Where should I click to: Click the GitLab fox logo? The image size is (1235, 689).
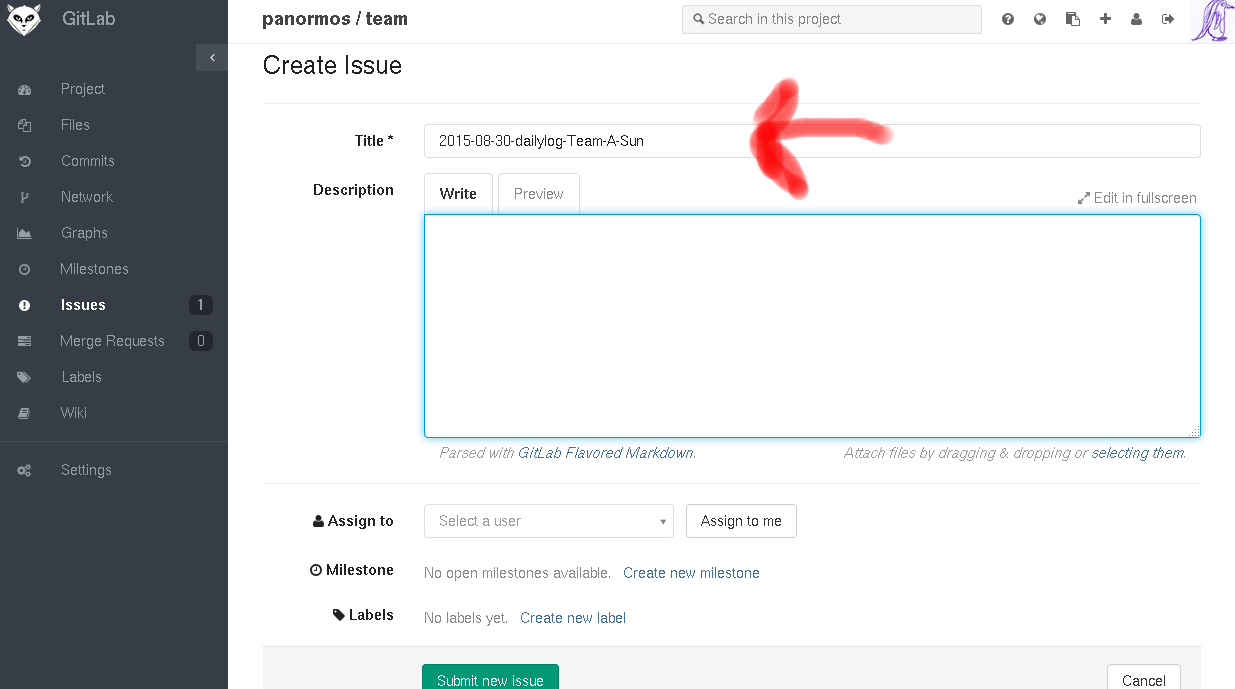[x=24, y=19]
